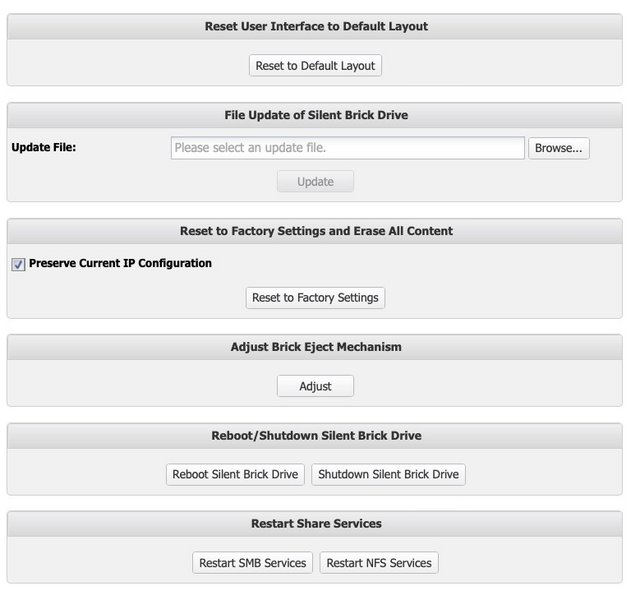
Task: Focus the update file path field
Action: click(347, 148)
